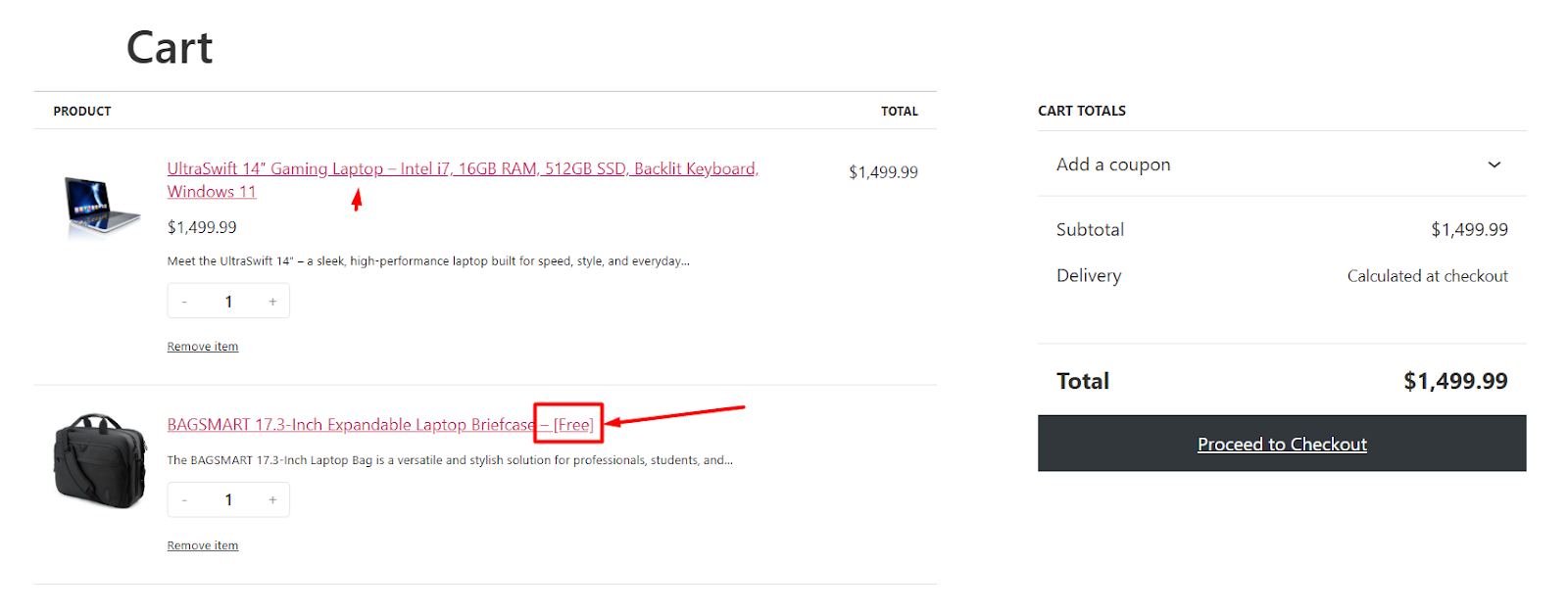This screenshot has height=612, width=1568.
Task: Edit the BAGSMART briefcase quantity field
Action: click(228, 500)
